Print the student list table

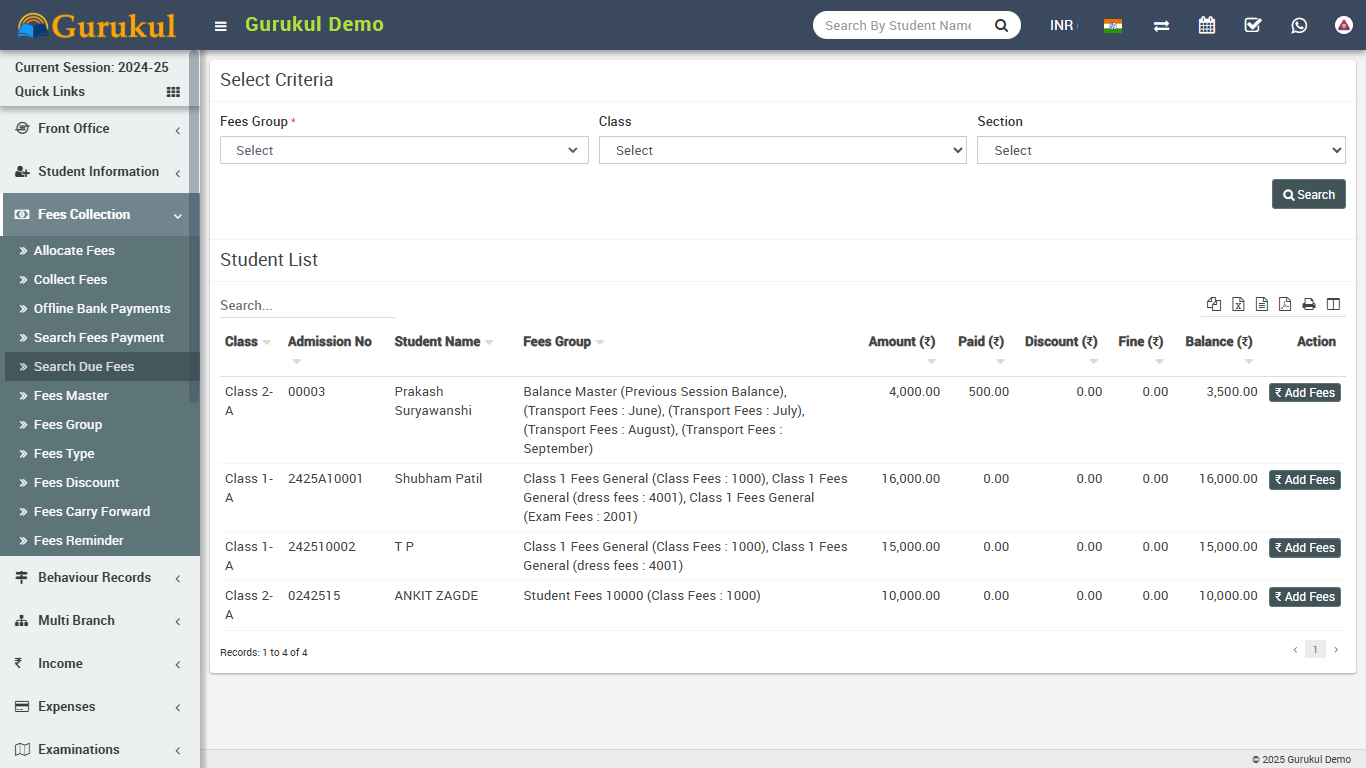click(1309, 304)
